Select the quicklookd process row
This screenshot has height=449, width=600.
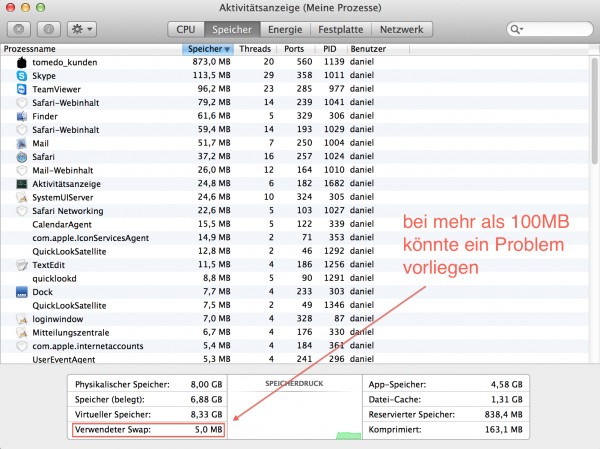295,278
